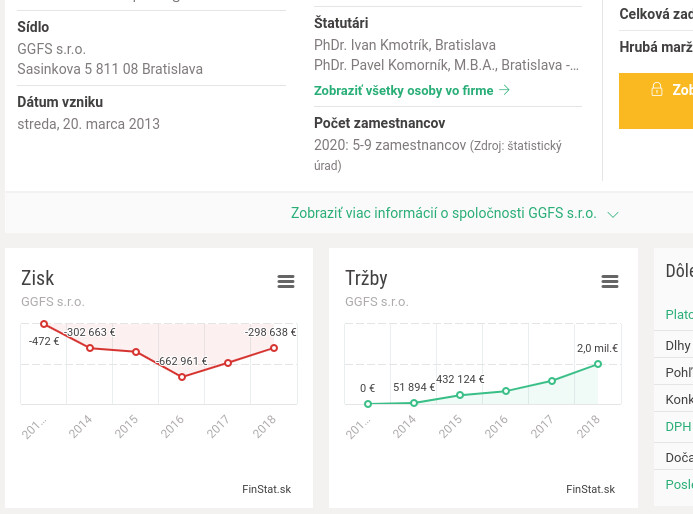This screenshot has width=693, height=514.
Task: Open the Tržby chart hamburger menu
Action: (x=610, y=282)
